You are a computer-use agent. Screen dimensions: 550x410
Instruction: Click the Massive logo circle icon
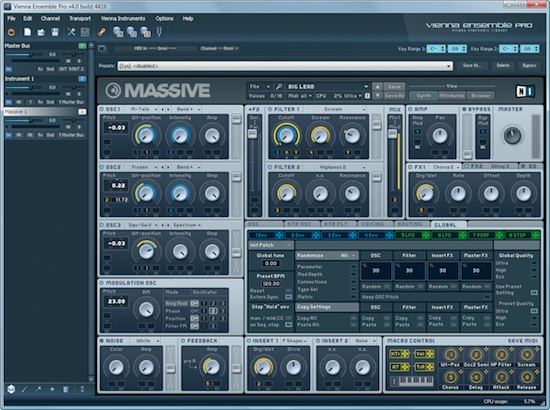[113, 90]
